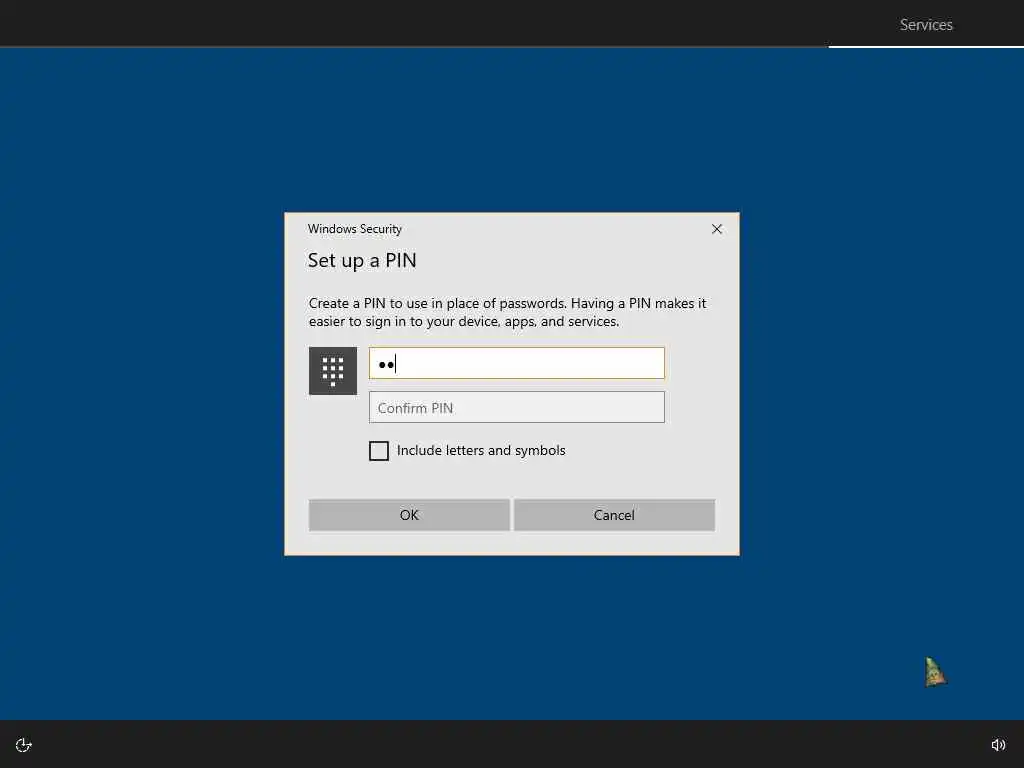Click the volume speaker icon
Screen dimensions: 1024x768
(998, 745)
